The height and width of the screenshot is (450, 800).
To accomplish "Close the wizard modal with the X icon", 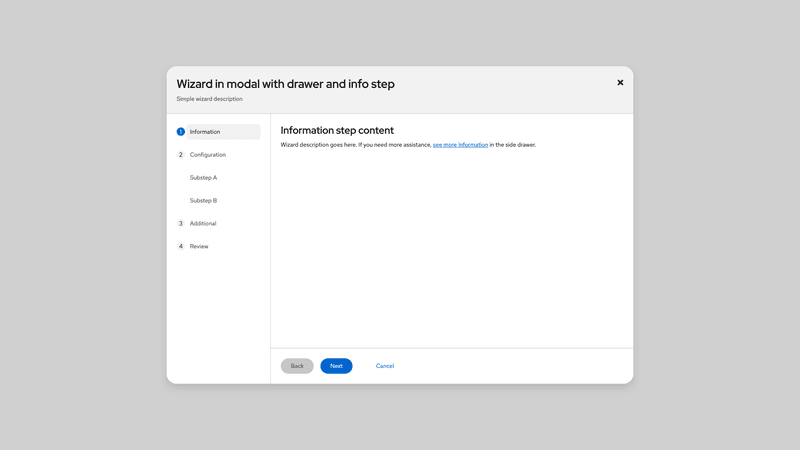I will [x=620, y=83].
